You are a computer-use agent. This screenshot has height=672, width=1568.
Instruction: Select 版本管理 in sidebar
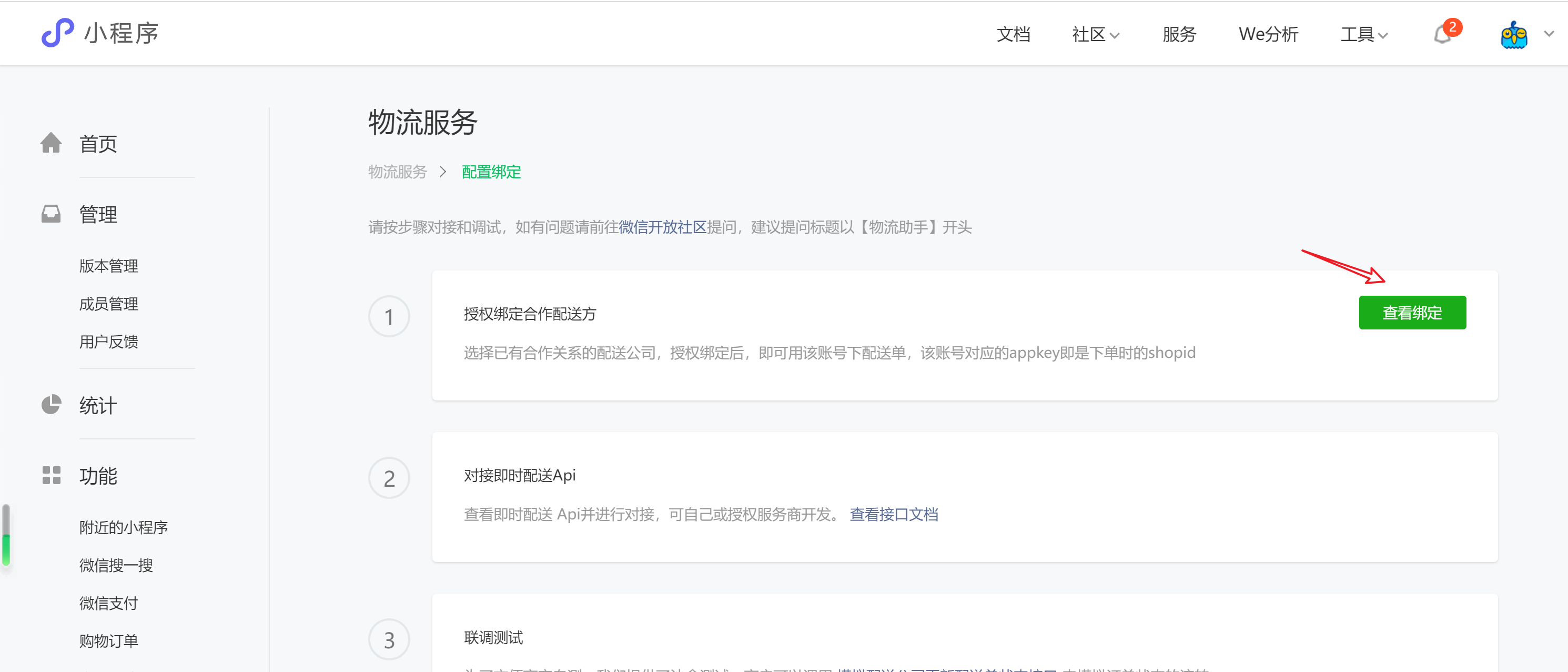pyautogui.click(x=109, y=266)
